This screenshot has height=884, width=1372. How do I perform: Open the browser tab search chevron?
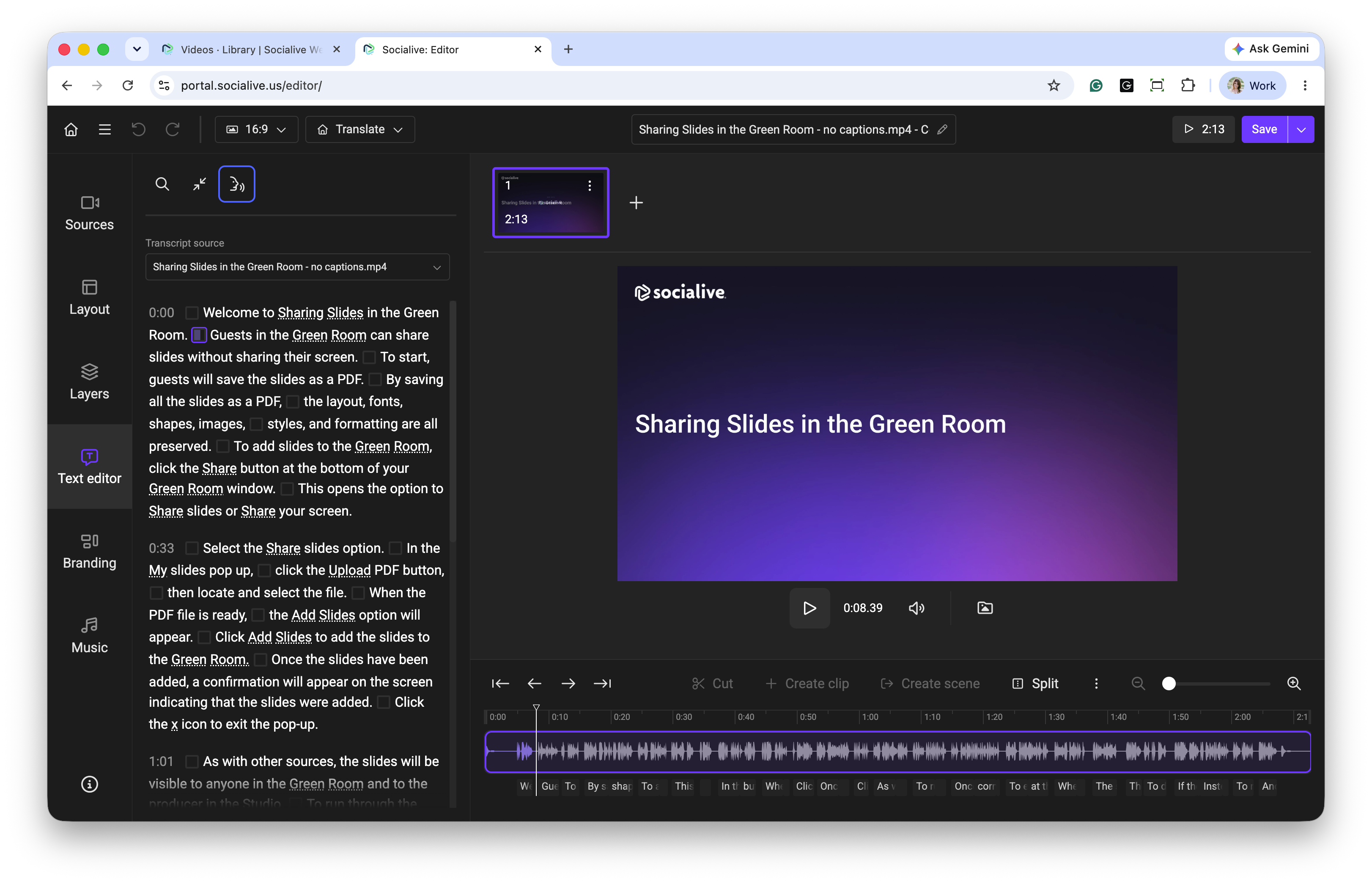coord(137,49)
